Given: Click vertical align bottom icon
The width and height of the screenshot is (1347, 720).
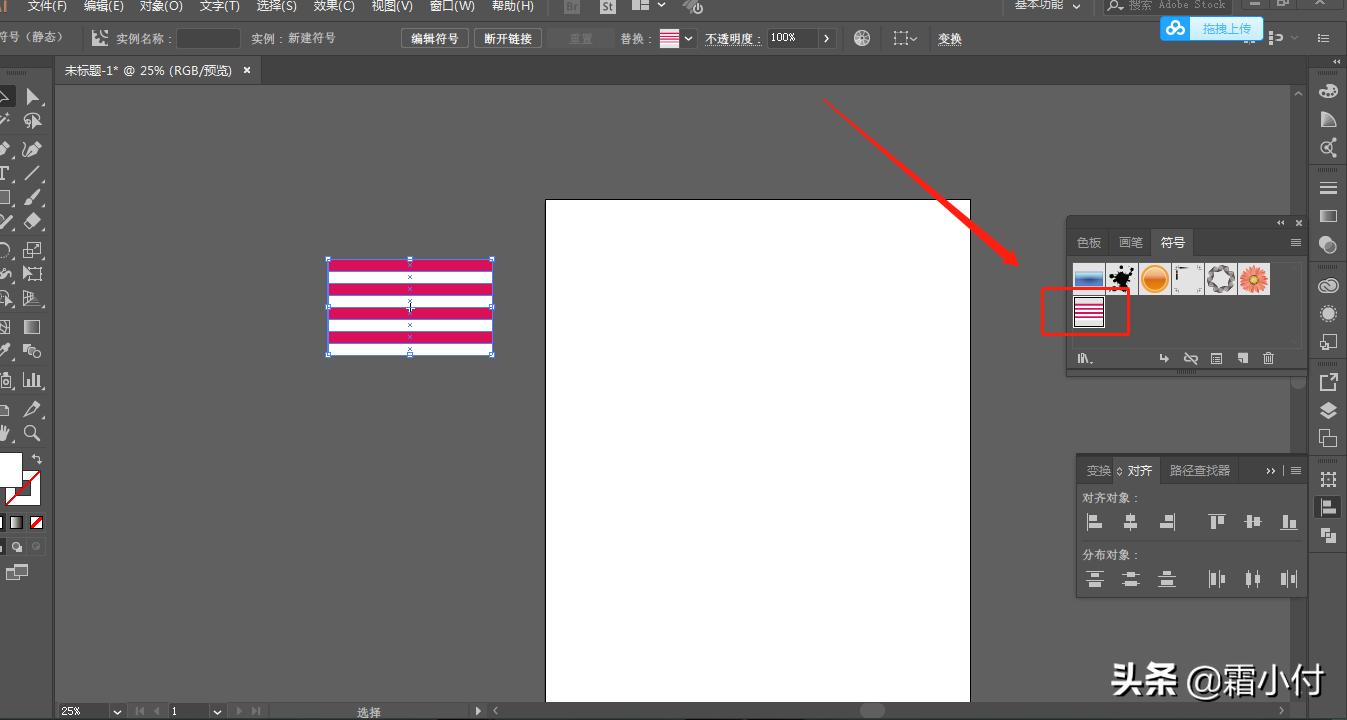Looking at the screenshot, I should [1289, 521].
